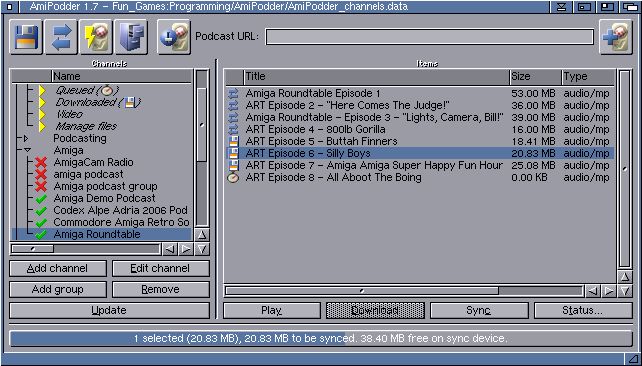
Task: Click the Title column header
Action: click(376, 77)
